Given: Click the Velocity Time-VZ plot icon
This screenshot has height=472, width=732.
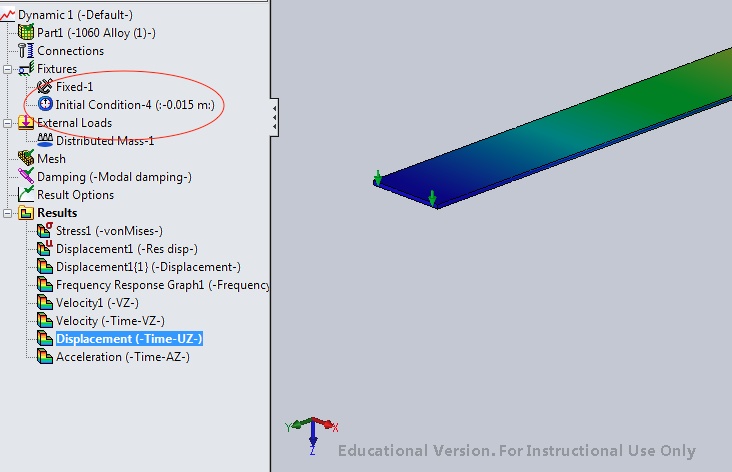Looking at the screenshot, I should coord(45,320).
